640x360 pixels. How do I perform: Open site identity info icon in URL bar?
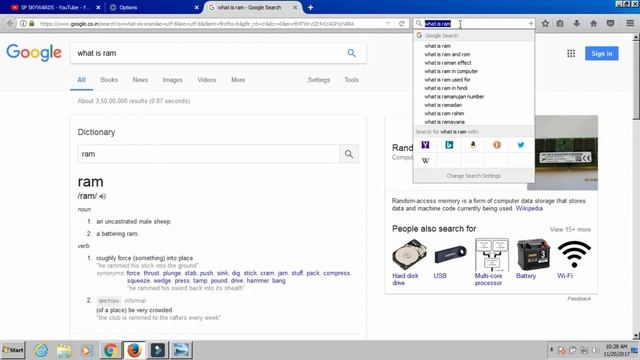(x=23, y=24)
